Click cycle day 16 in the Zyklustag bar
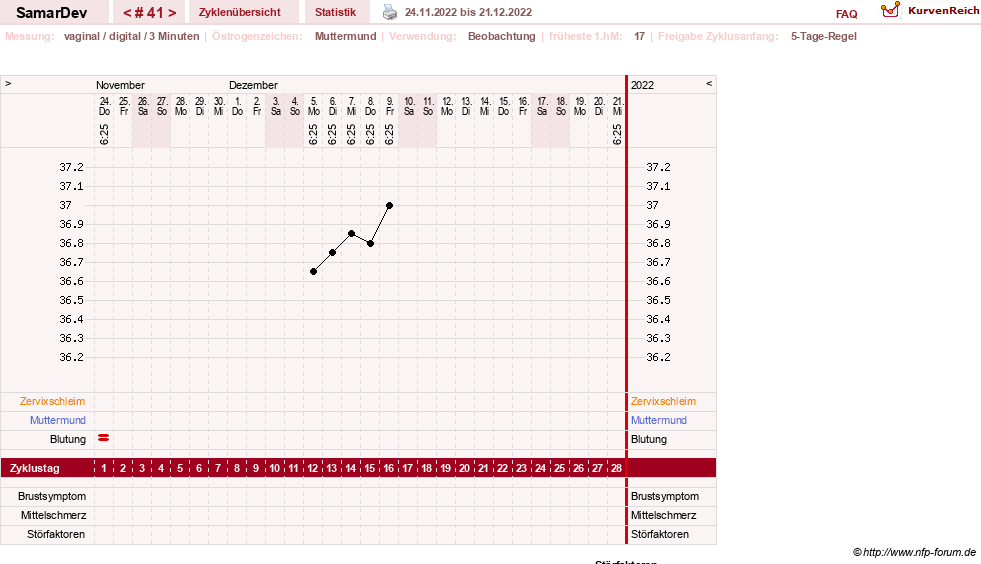This screenshot has height=564, width=981. pyautogui.click(x=389, y=468)
